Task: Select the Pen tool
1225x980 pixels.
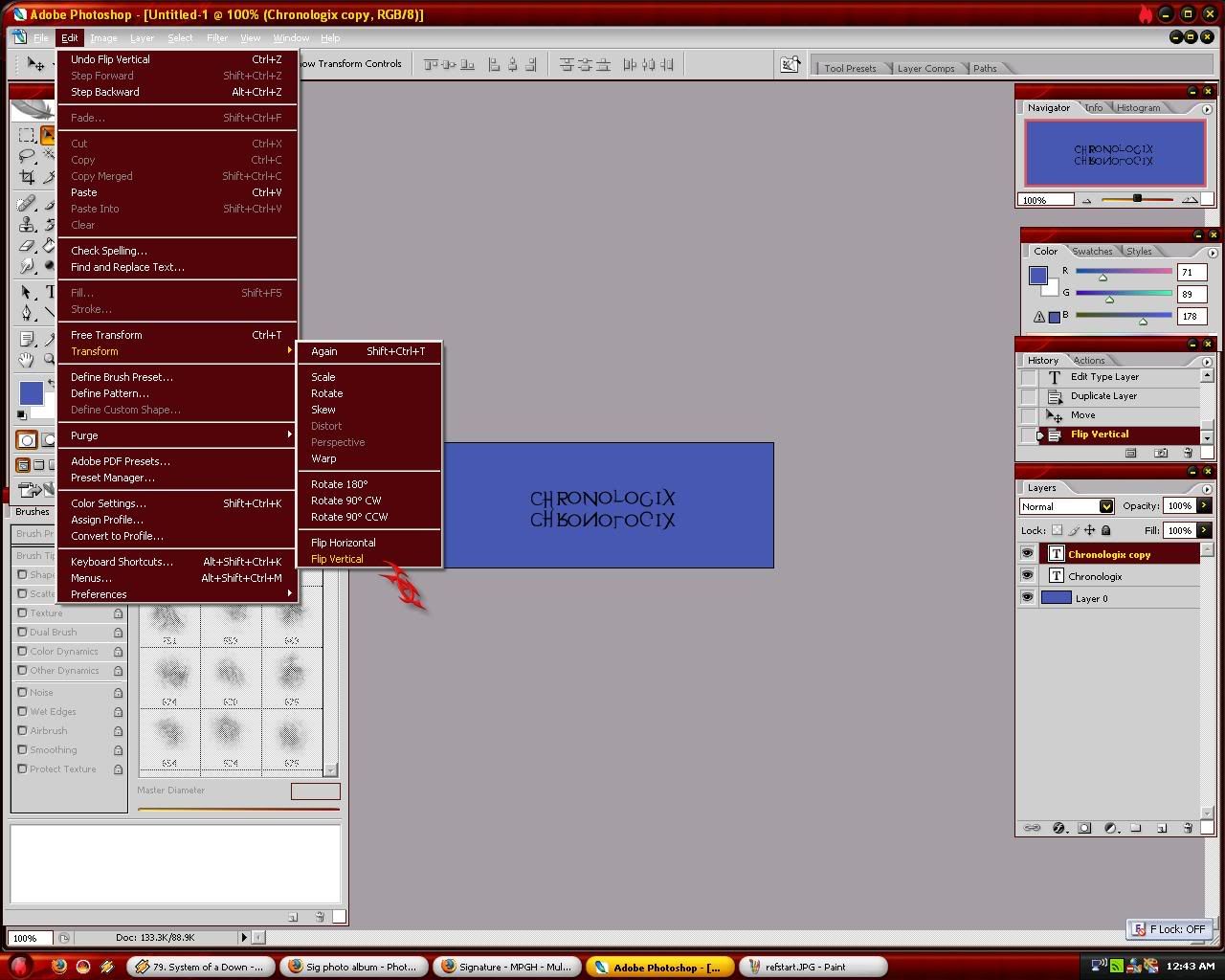Action: (27, 313)
